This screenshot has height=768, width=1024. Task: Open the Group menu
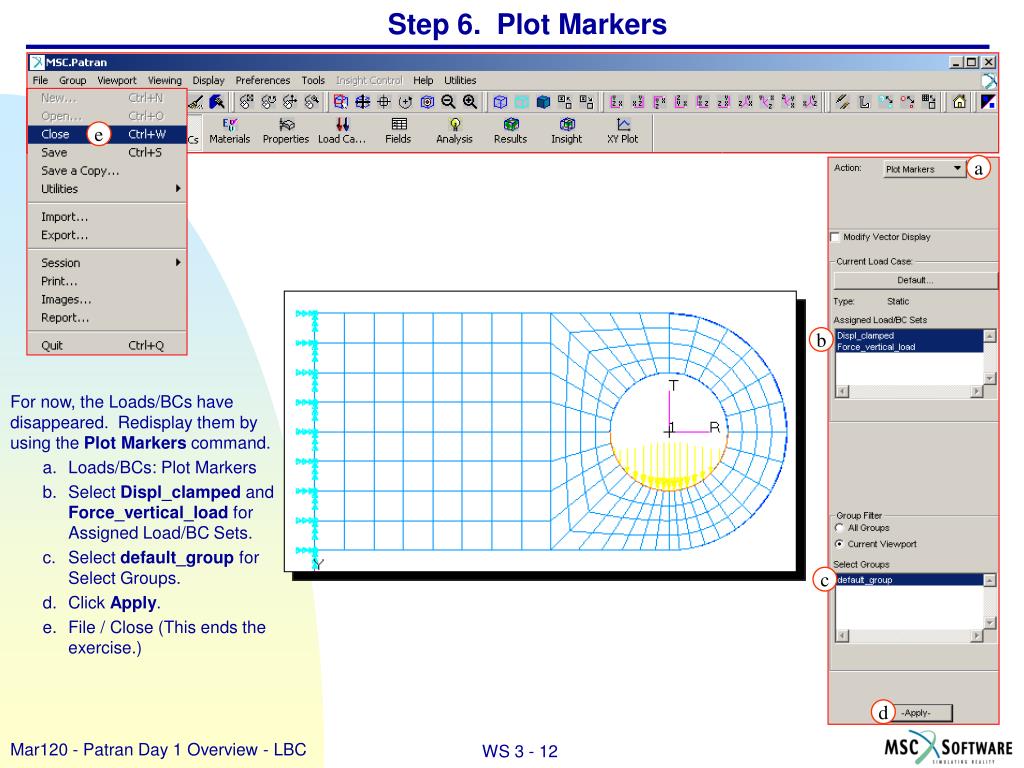(72, 80)
